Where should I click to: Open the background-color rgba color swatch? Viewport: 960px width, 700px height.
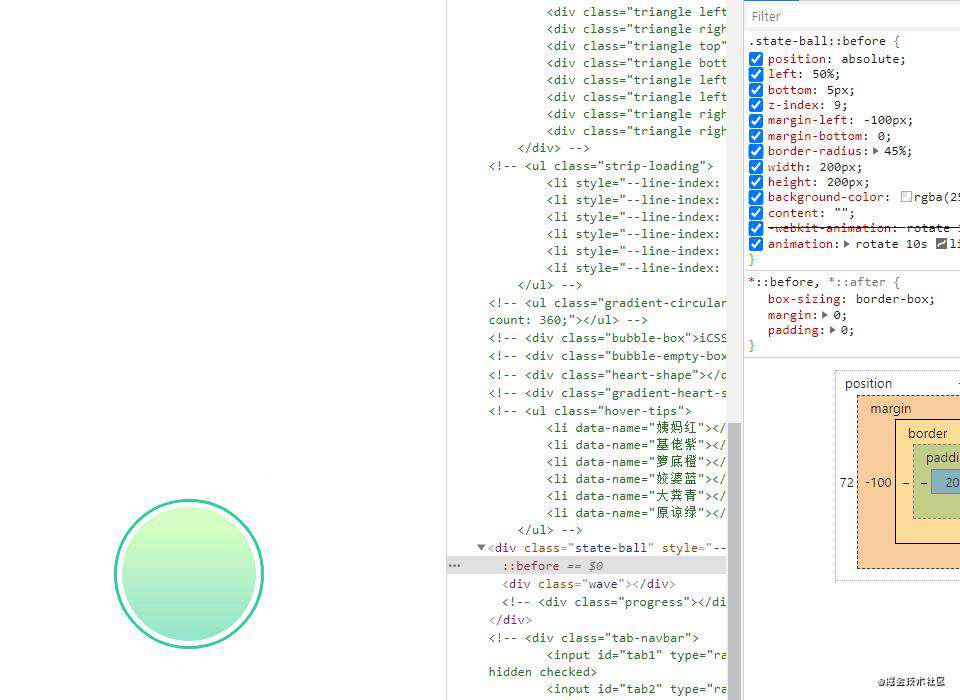(x=906, y=197)
